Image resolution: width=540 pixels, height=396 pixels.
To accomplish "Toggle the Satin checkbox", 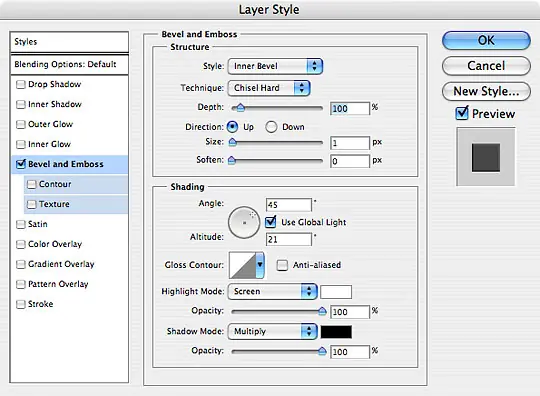I will click(21, 224).
